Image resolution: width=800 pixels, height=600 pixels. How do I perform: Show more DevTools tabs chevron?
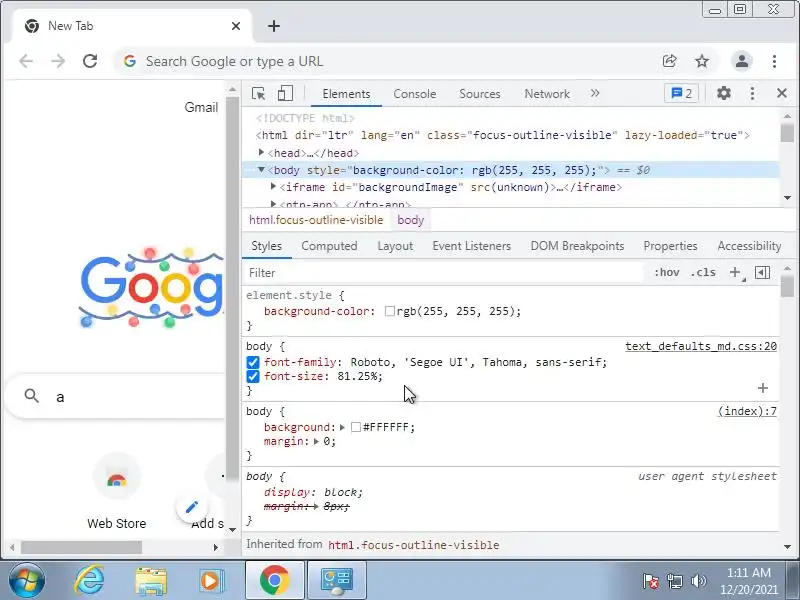[594, 93]
